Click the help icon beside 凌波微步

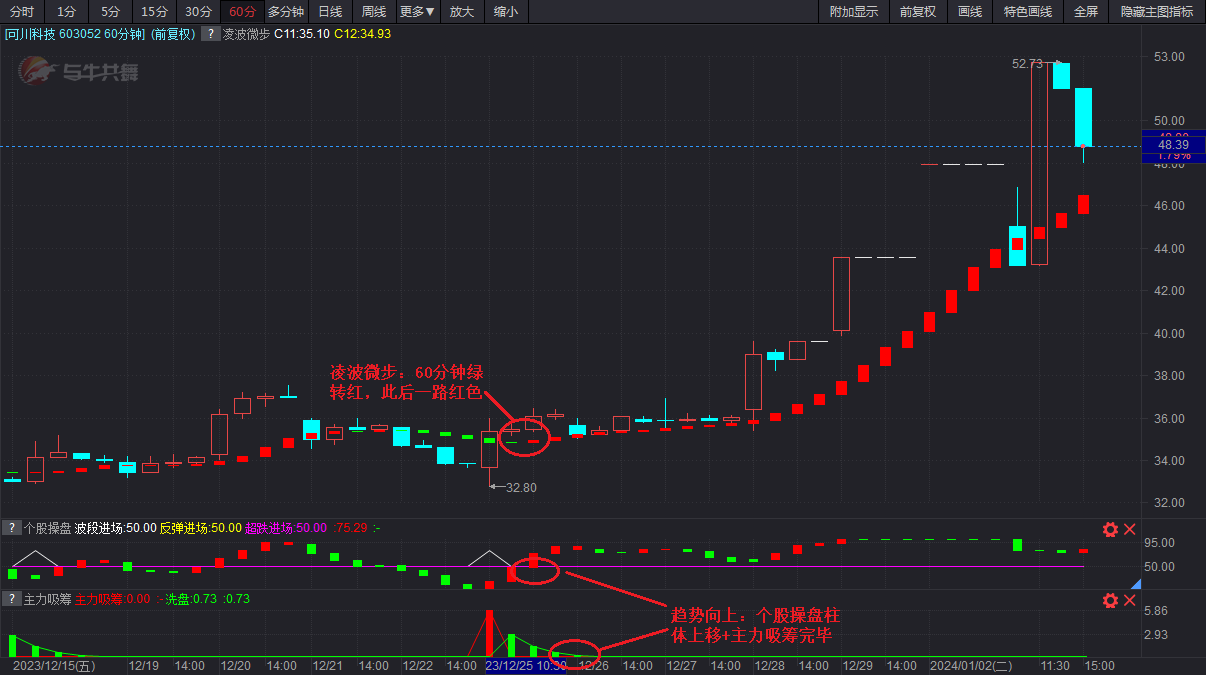click(x=210, y=34)
